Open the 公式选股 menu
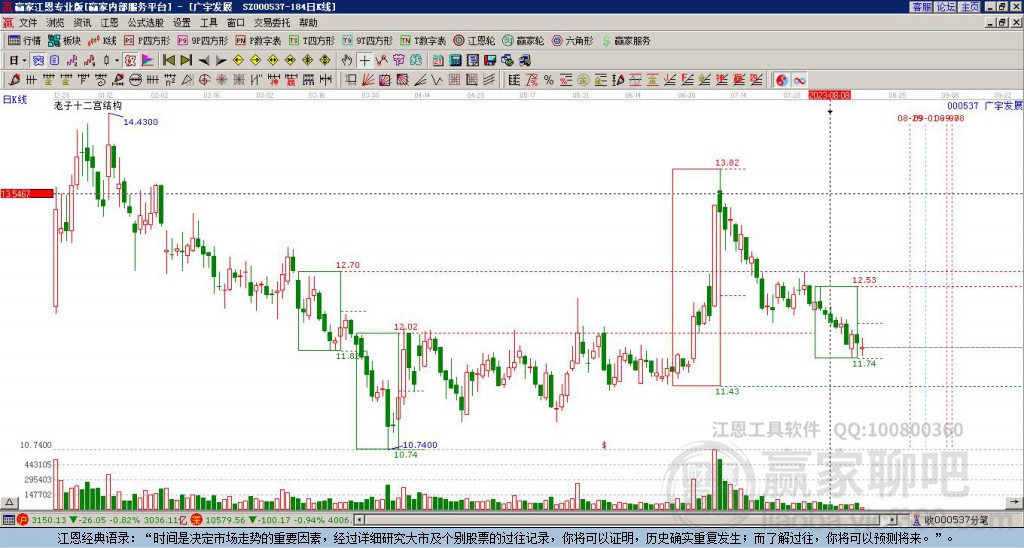The image size is (1024, 548). click(x=146, y=23)
